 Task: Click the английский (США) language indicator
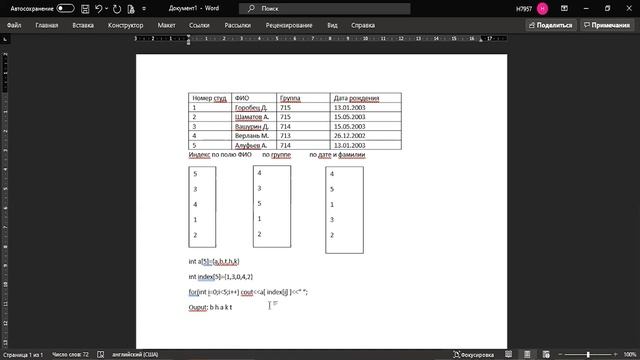(135, 355)
